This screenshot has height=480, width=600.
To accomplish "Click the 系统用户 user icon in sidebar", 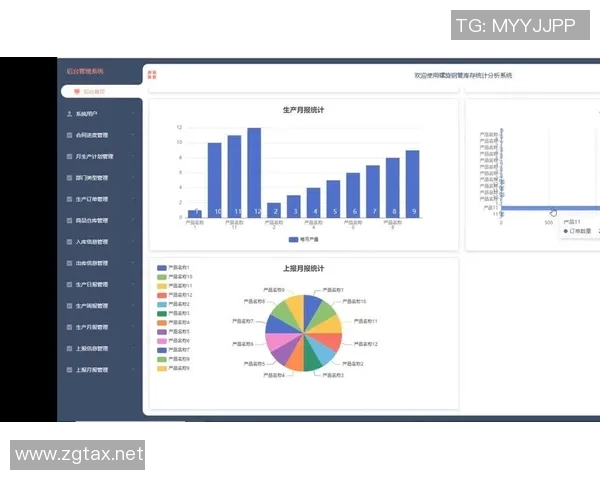I will 68,114.
